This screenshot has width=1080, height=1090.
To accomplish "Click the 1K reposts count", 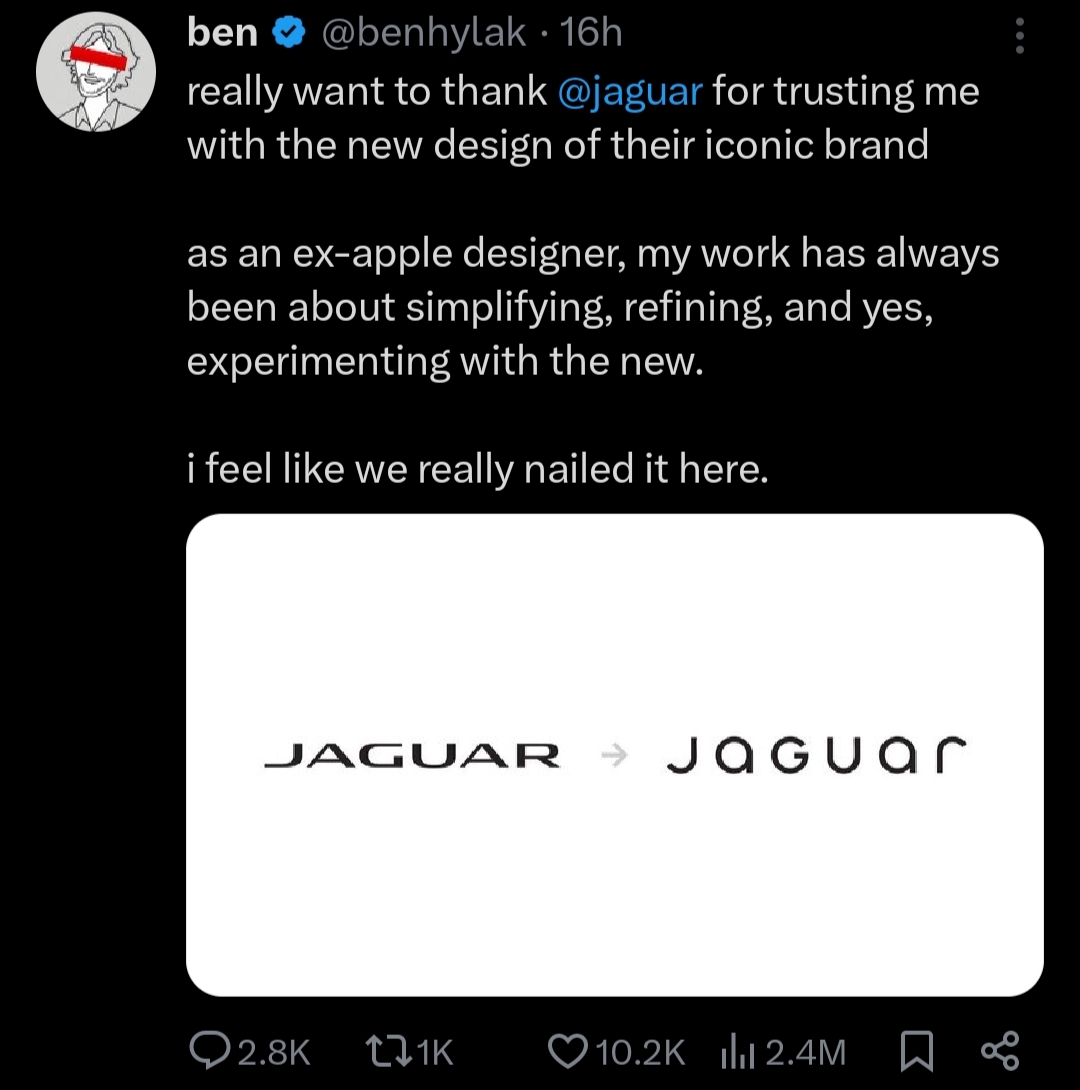I will coord(434,1051).
